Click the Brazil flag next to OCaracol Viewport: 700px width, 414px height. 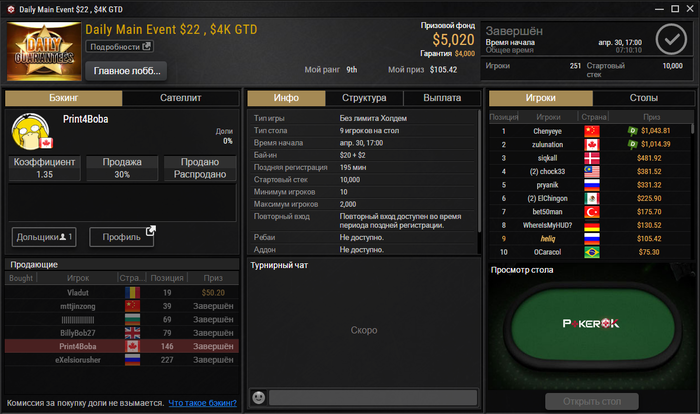pyautogui.click(x=592, y=252)
